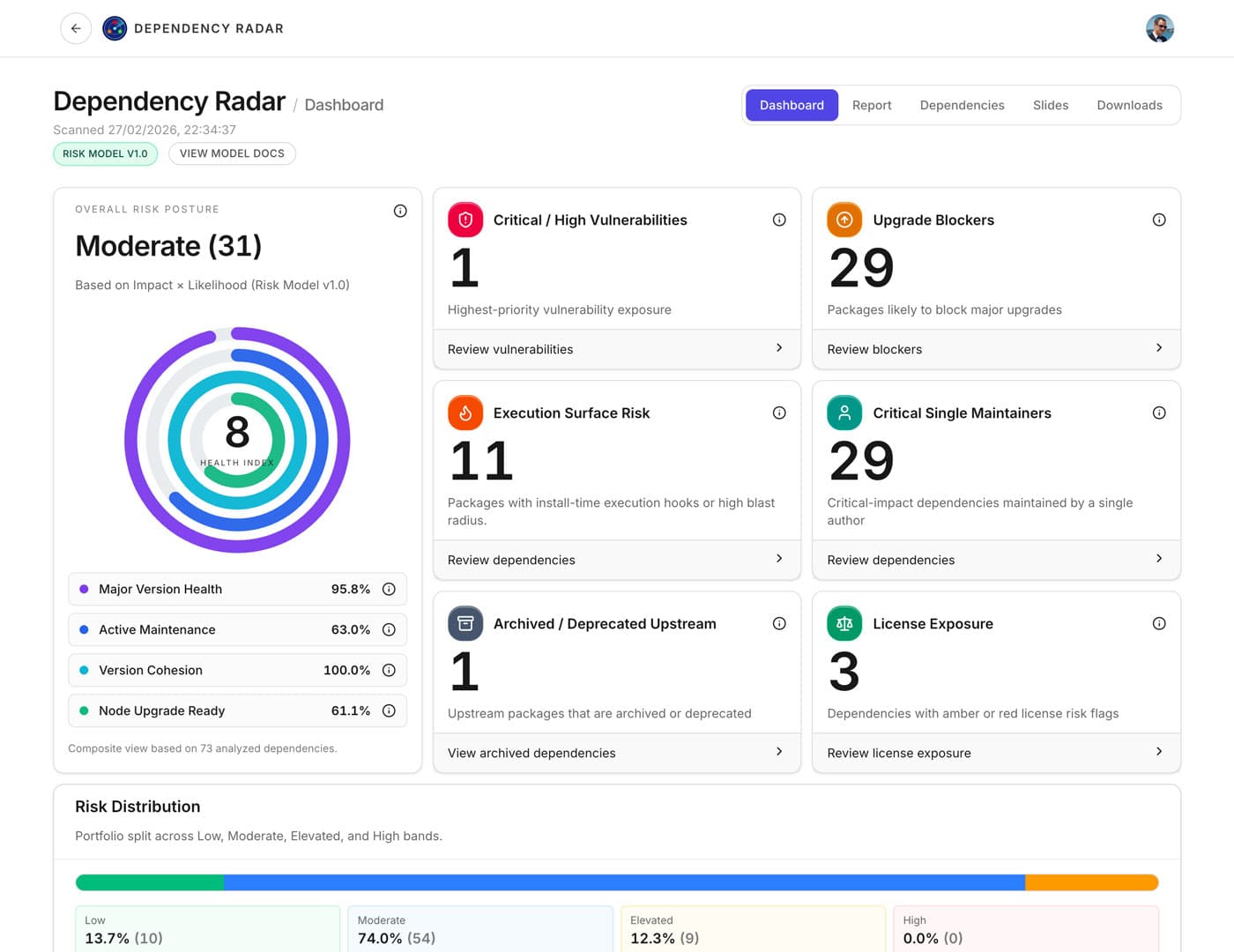Expand the View archived dependencies chevron
1234x952 pixels.
[x=779, y=752]
